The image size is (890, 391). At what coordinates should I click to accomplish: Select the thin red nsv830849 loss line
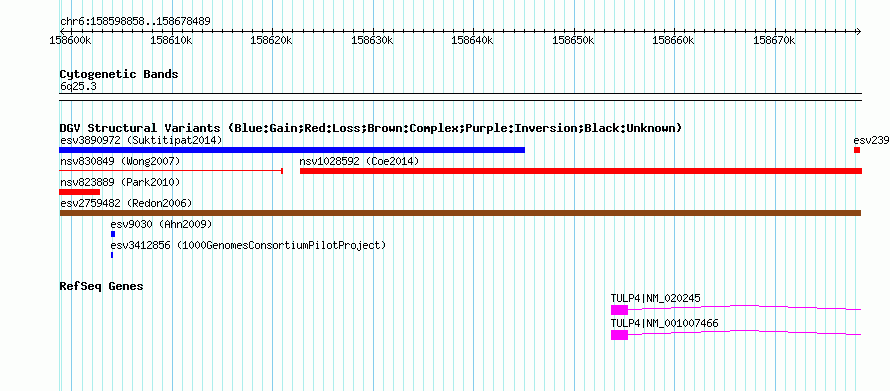tap(171, 170)
